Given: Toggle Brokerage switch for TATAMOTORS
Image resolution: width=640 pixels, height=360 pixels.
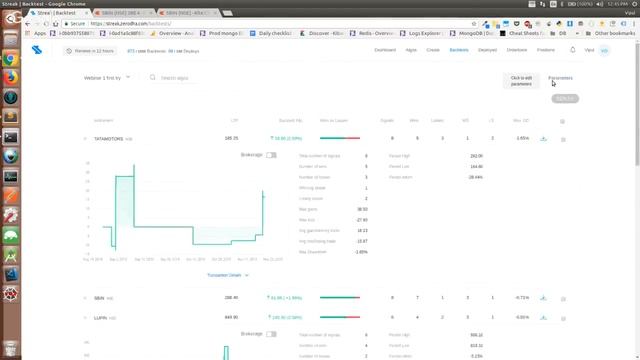Looking at the screenshot, I should tap(271, 155).
